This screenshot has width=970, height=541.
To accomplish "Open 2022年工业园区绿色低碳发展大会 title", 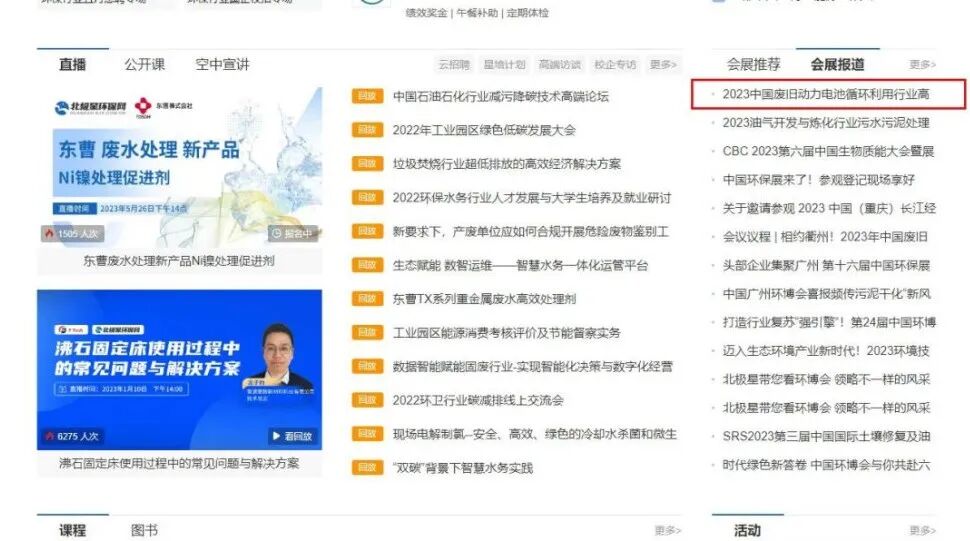I will point(484,130).
